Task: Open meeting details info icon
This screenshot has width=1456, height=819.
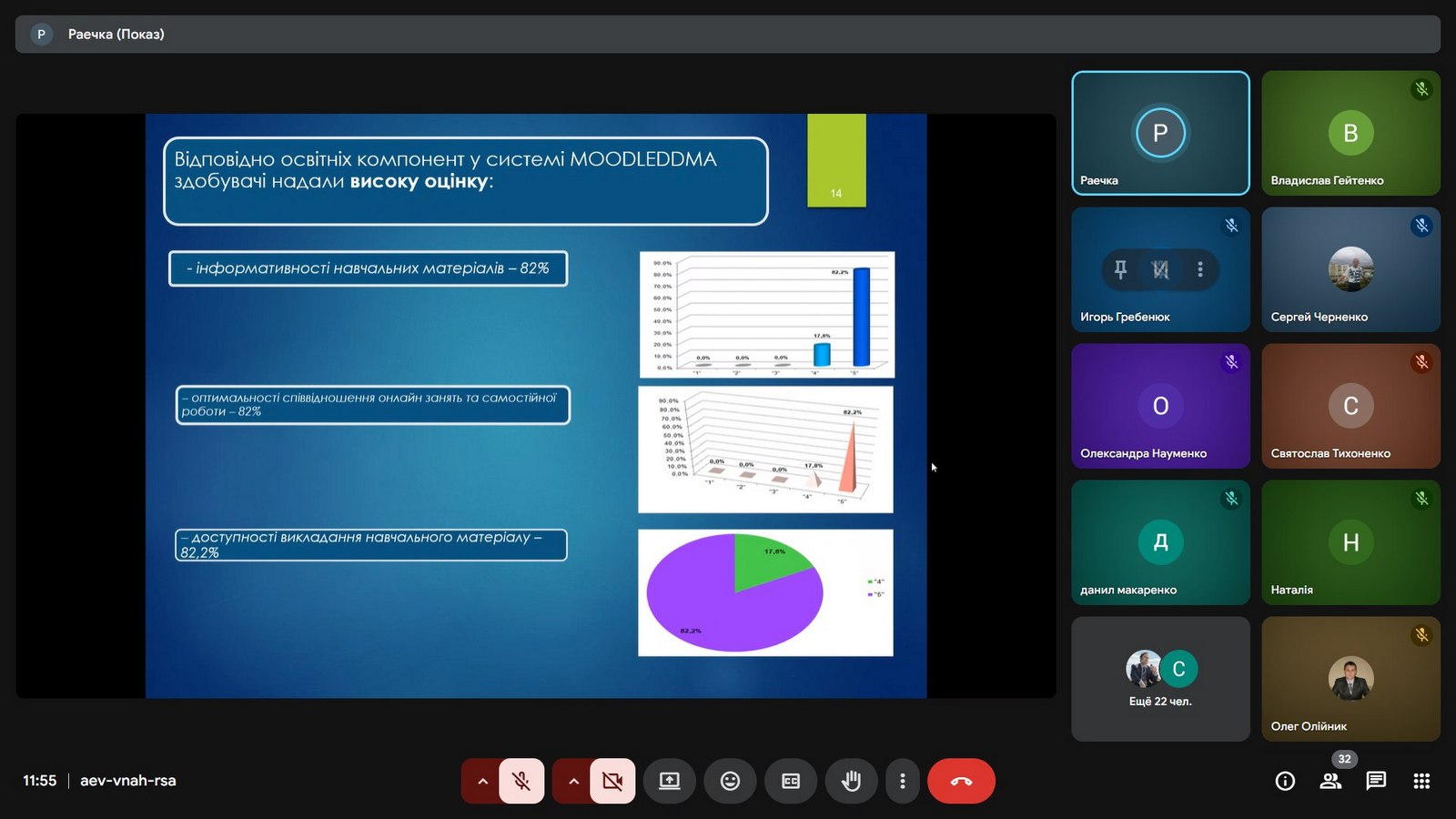Action: point(1285,781)
